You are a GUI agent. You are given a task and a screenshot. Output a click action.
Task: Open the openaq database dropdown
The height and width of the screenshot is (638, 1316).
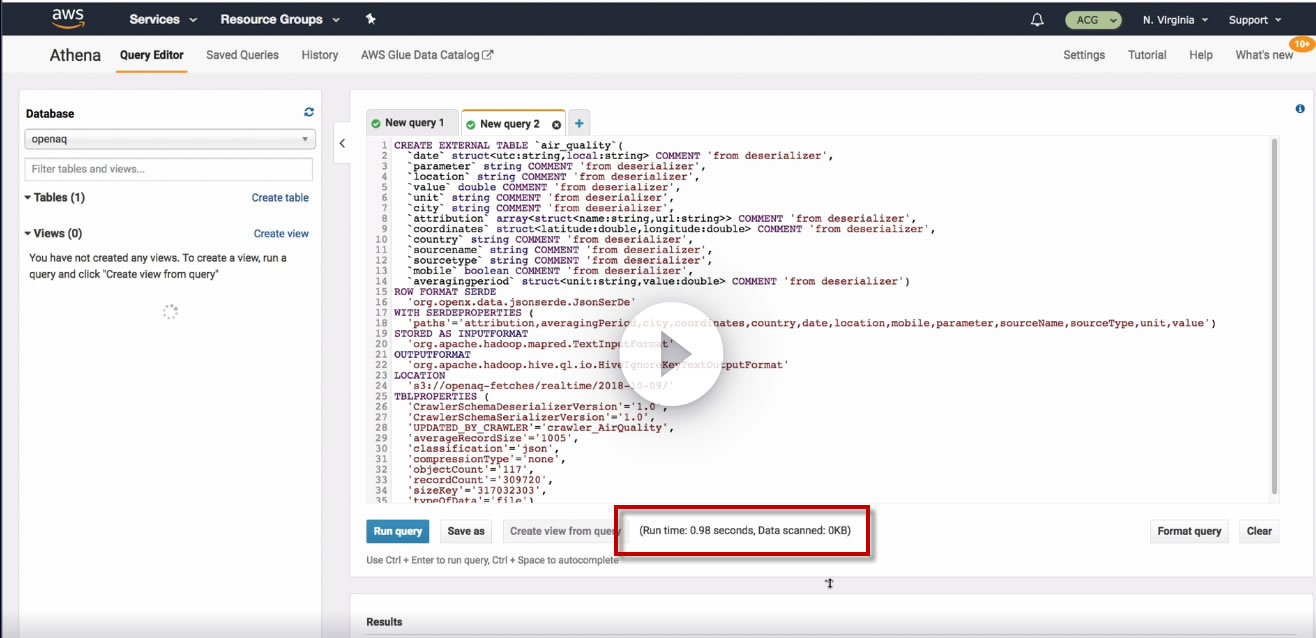170,140
